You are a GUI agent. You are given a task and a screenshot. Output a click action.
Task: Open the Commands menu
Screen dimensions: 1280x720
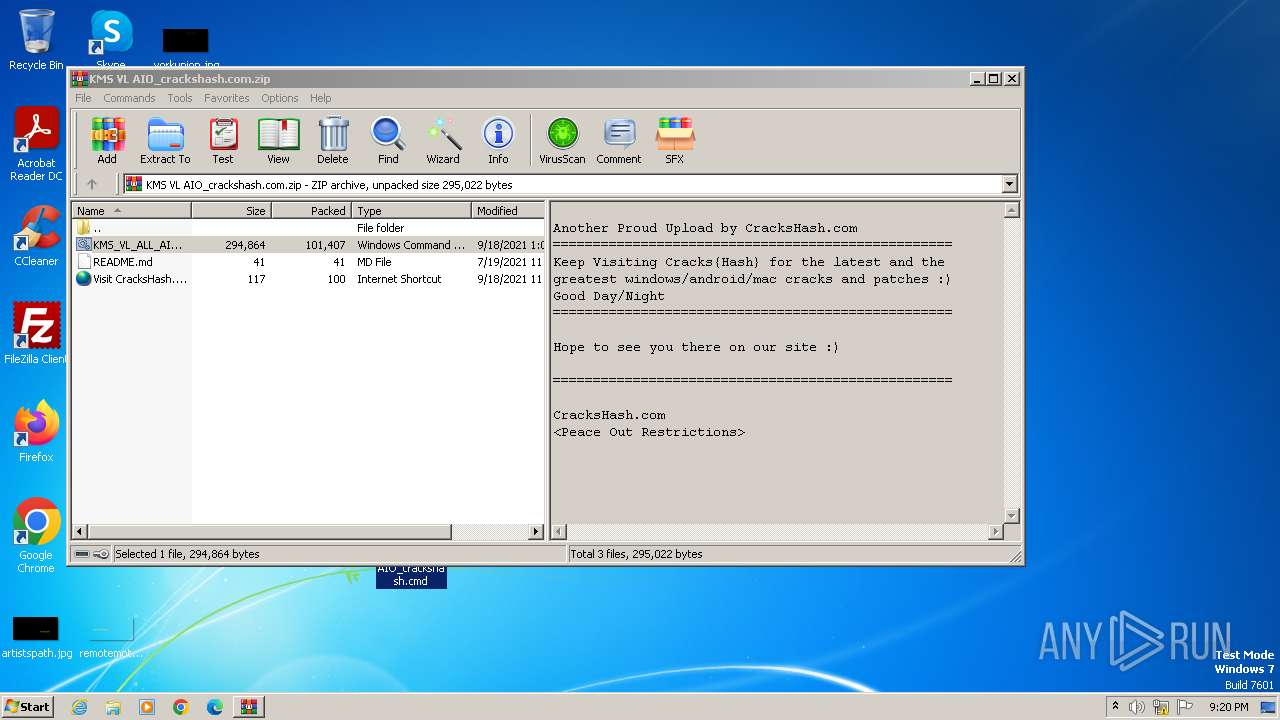coord(129,98)
